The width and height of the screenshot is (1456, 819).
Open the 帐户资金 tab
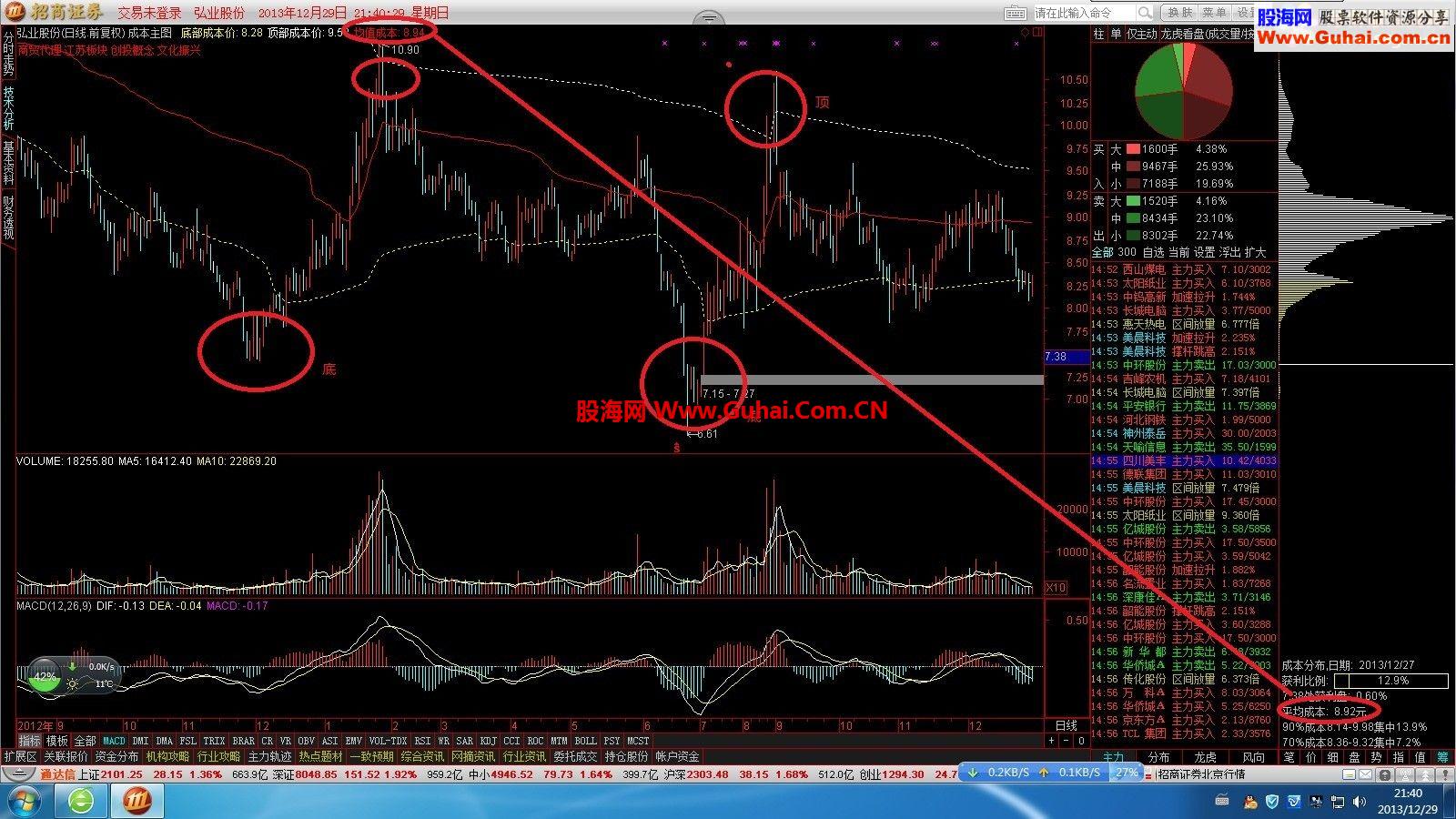pos(677,756)
